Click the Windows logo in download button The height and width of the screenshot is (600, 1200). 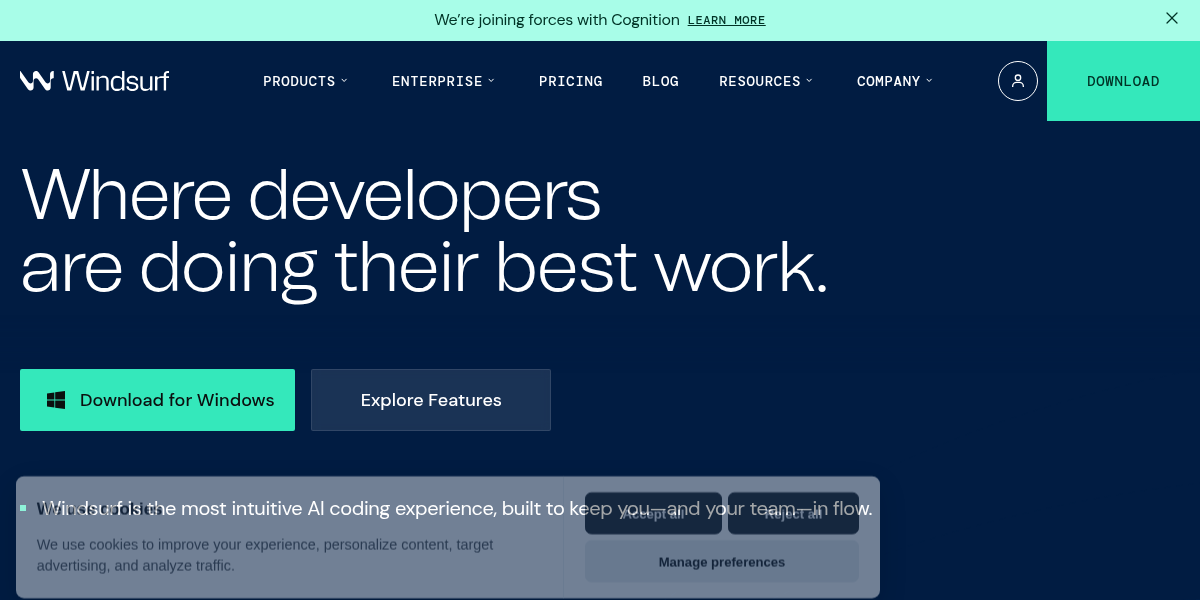56,400
